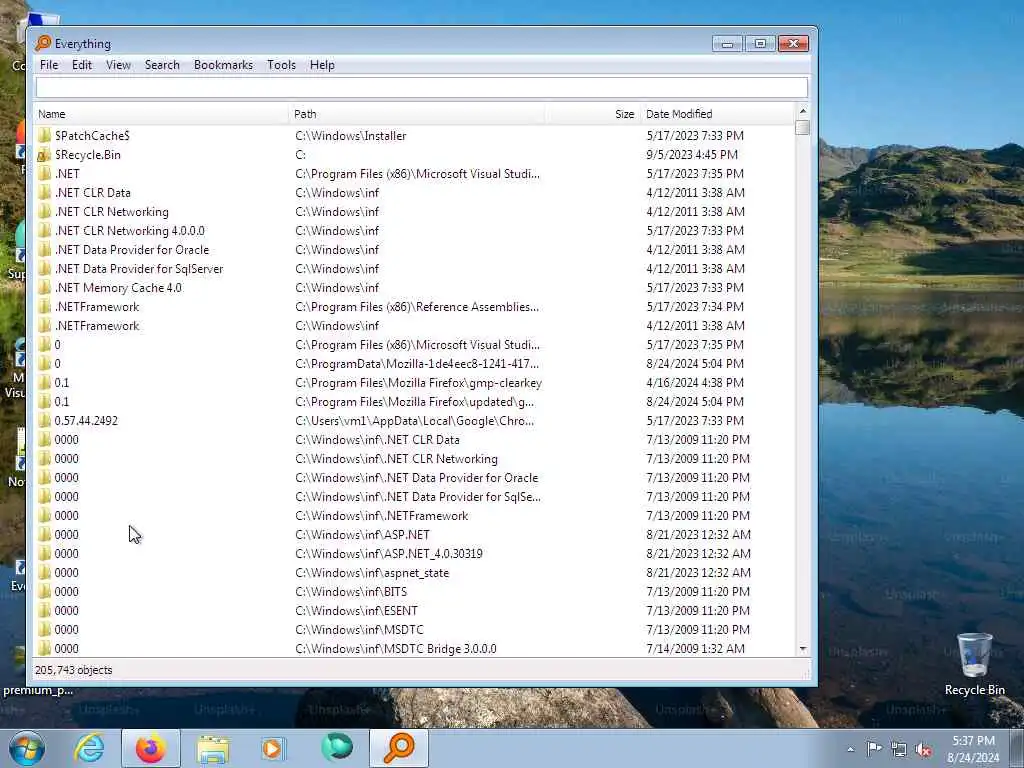Launch Internet Explorer from the taskbar
This screenshot has height=768, width=1024.
click(x=89, y=748)
